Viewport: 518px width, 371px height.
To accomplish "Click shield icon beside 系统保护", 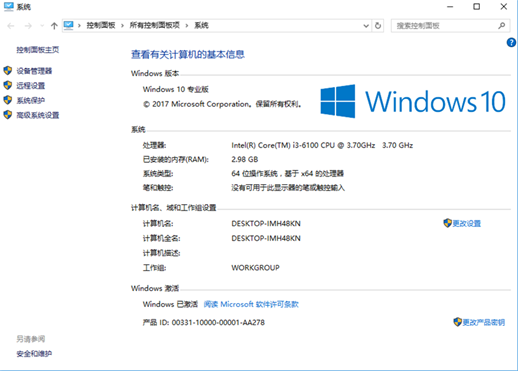I will point(8,100).
